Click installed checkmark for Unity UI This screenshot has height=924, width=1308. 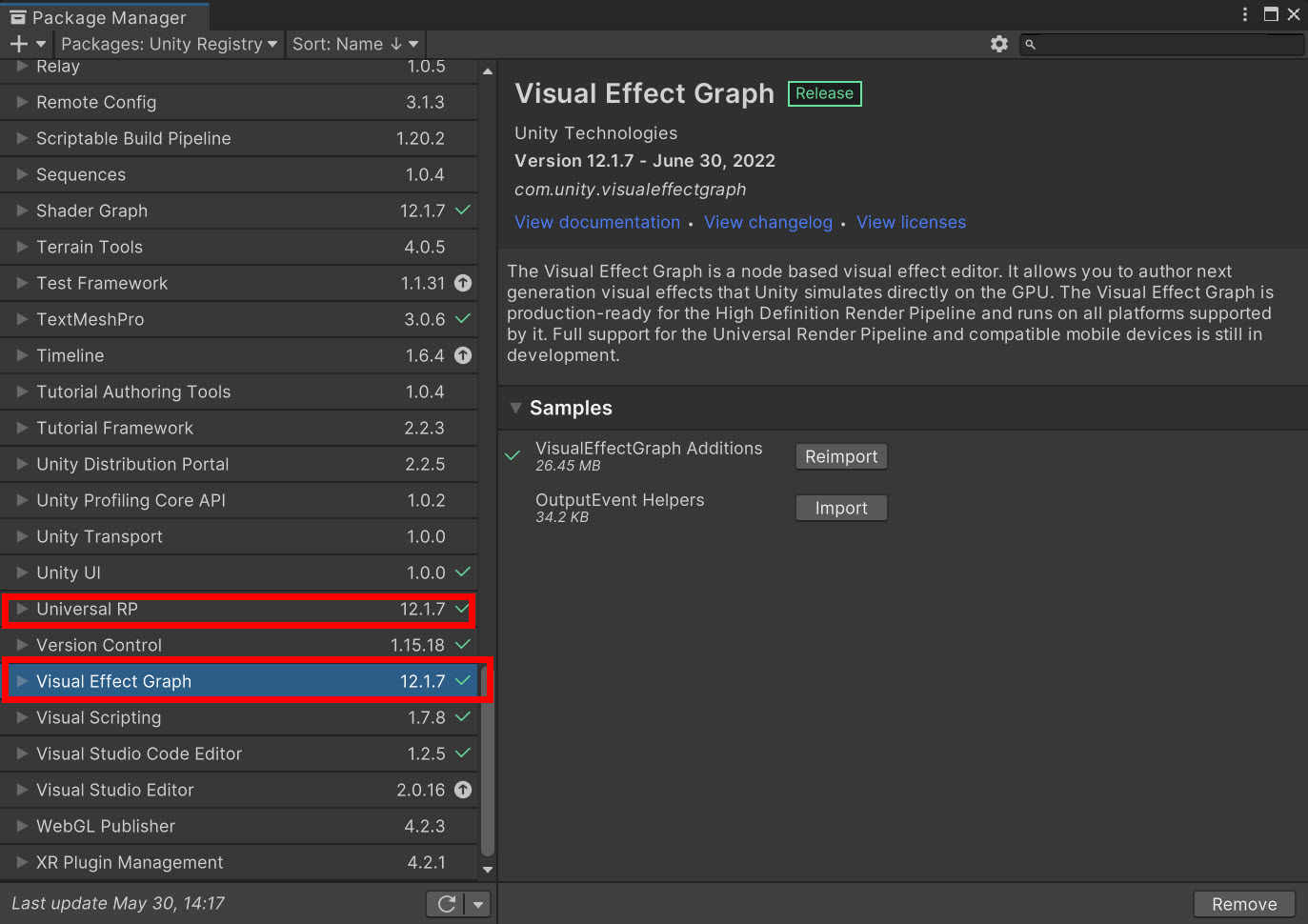tap(463, 572)
